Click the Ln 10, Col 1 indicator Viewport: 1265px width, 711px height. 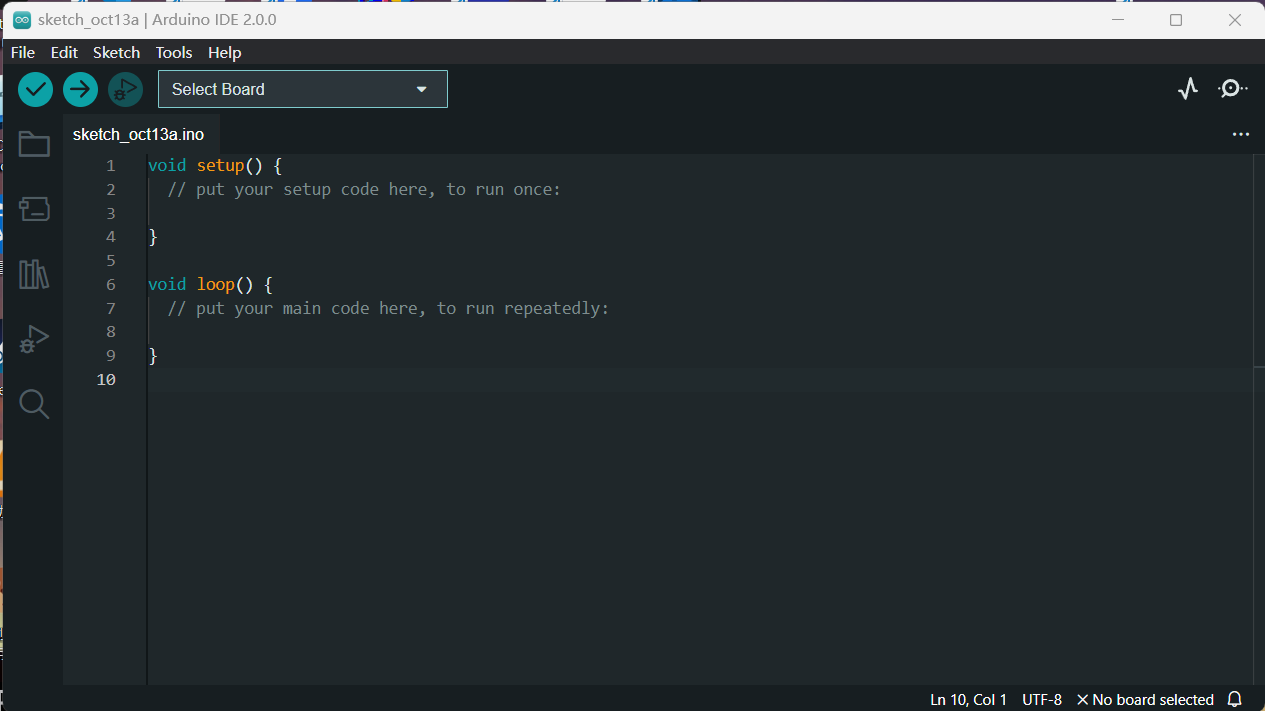click(x=969, y=699)
